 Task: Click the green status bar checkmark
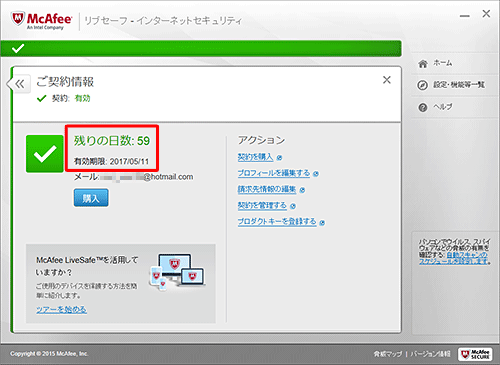tap(18, 49)
